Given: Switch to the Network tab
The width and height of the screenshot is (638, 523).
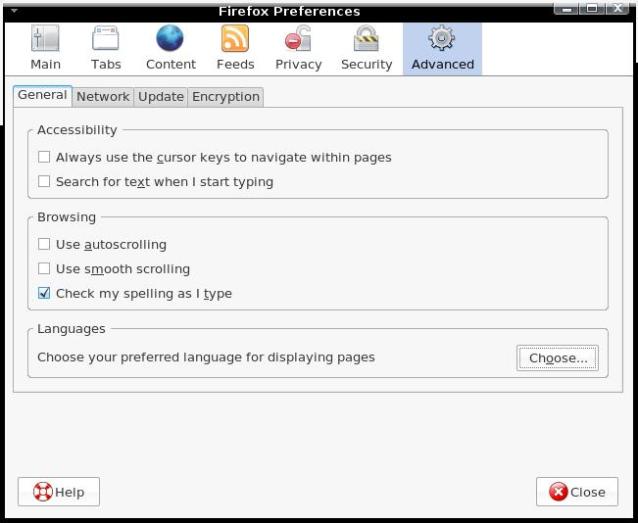Looking at the screenshot, I should point(103,97).
